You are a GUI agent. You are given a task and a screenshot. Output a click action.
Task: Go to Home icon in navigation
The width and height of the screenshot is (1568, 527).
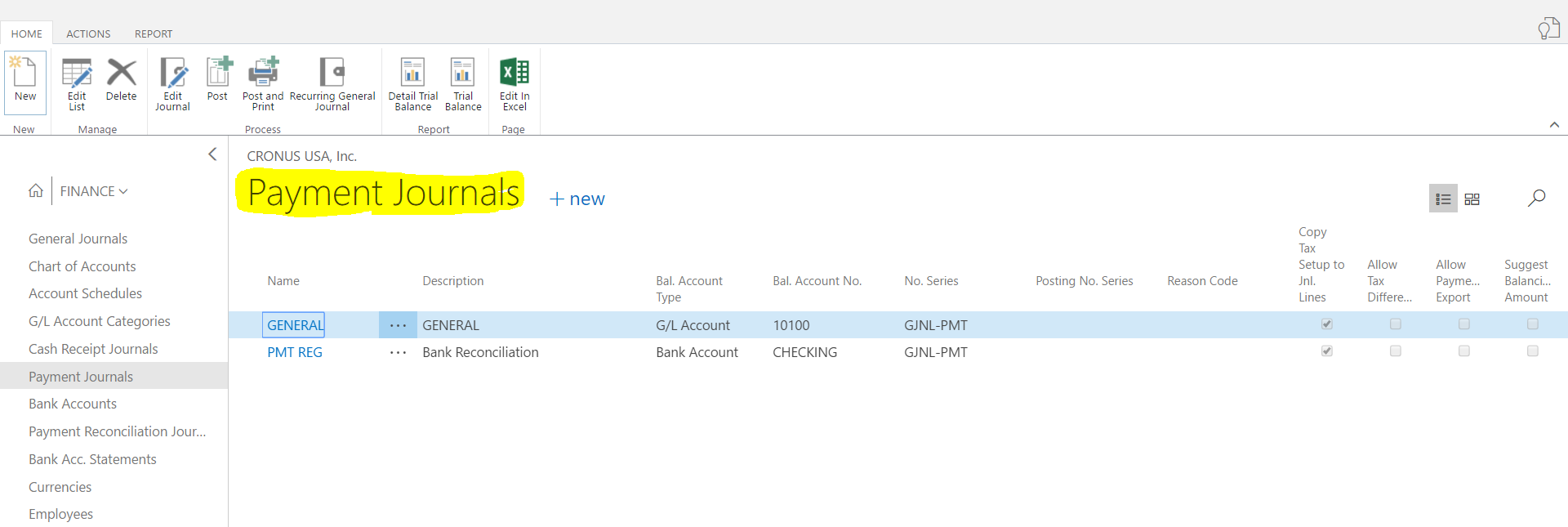[x=36, y=190]
